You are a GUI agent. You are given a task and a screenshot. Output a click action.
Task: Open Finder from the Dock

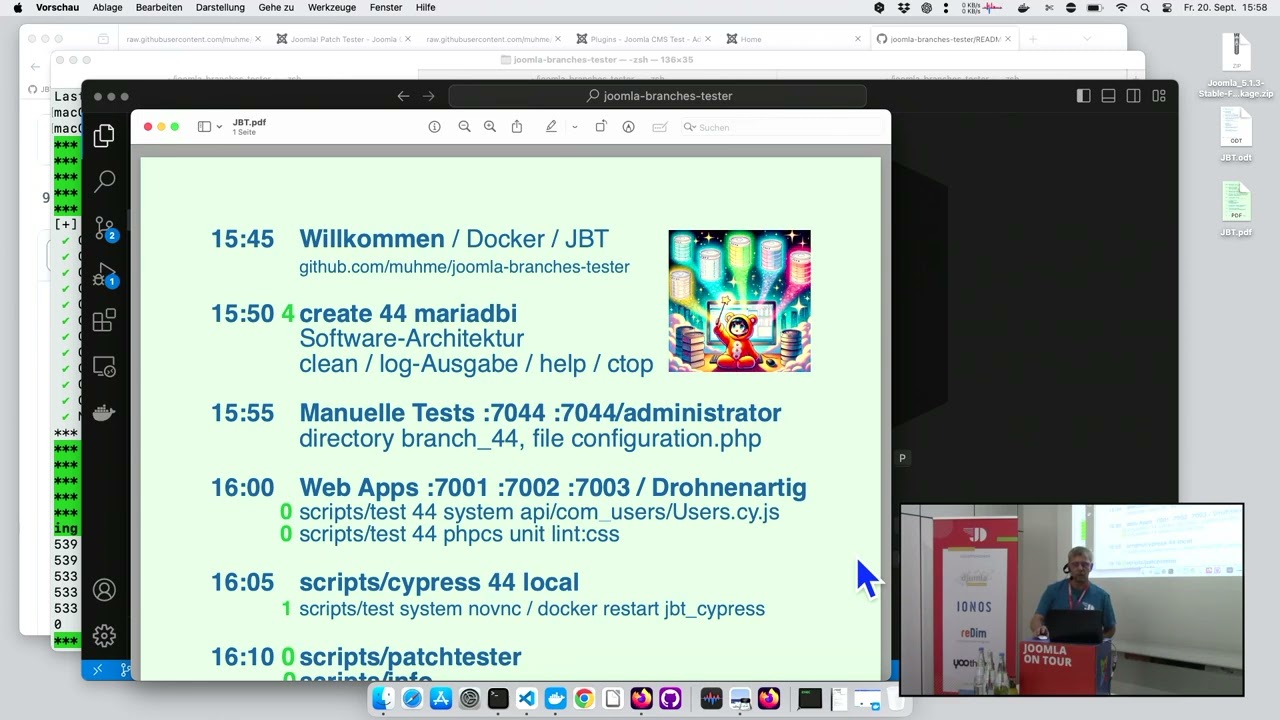pyautogui.click(x=383, y=698)
